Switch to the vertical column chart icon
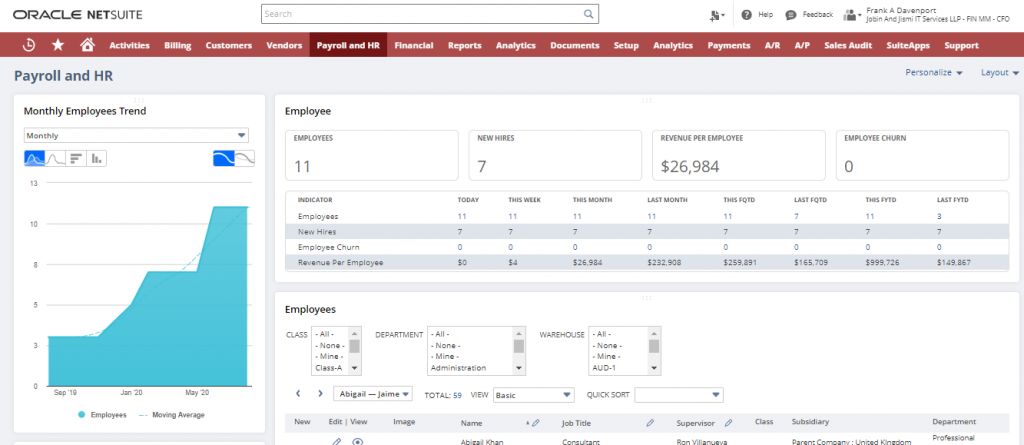 click(97, 158)
